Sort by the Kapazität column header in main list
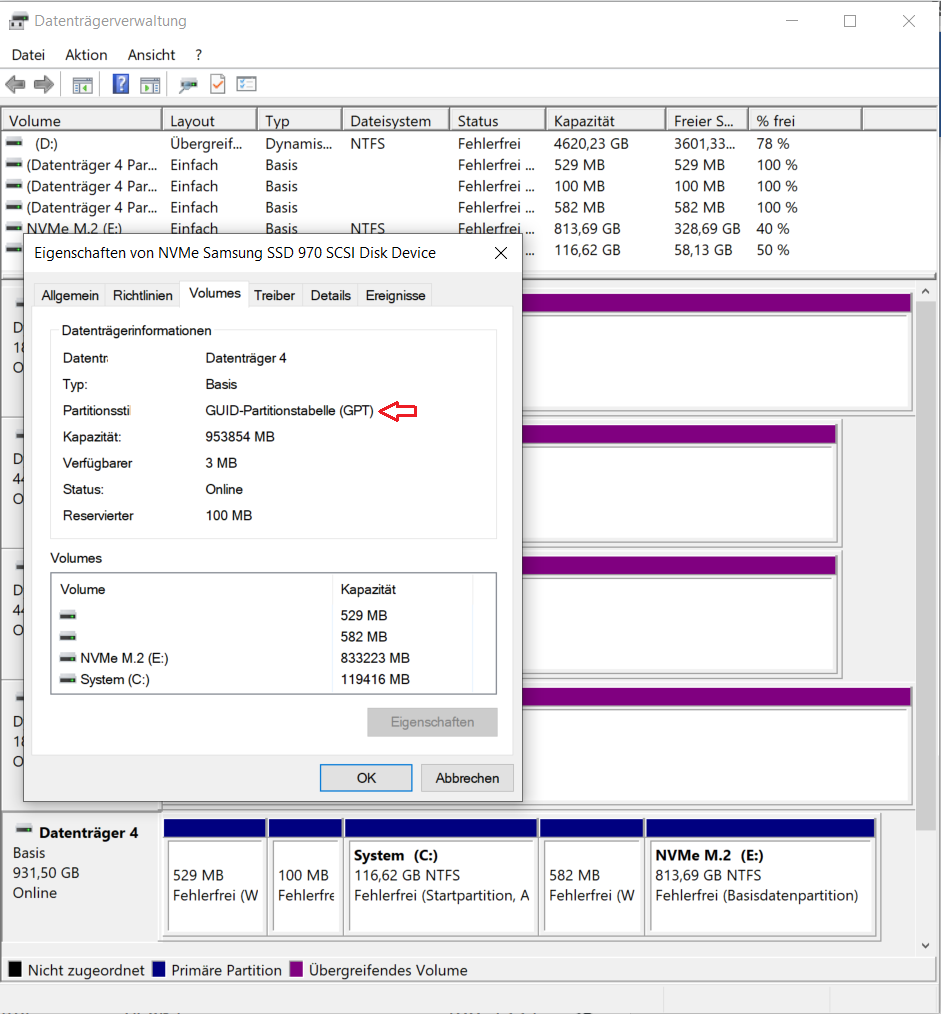942x1014 pixels. click(606, 121)
